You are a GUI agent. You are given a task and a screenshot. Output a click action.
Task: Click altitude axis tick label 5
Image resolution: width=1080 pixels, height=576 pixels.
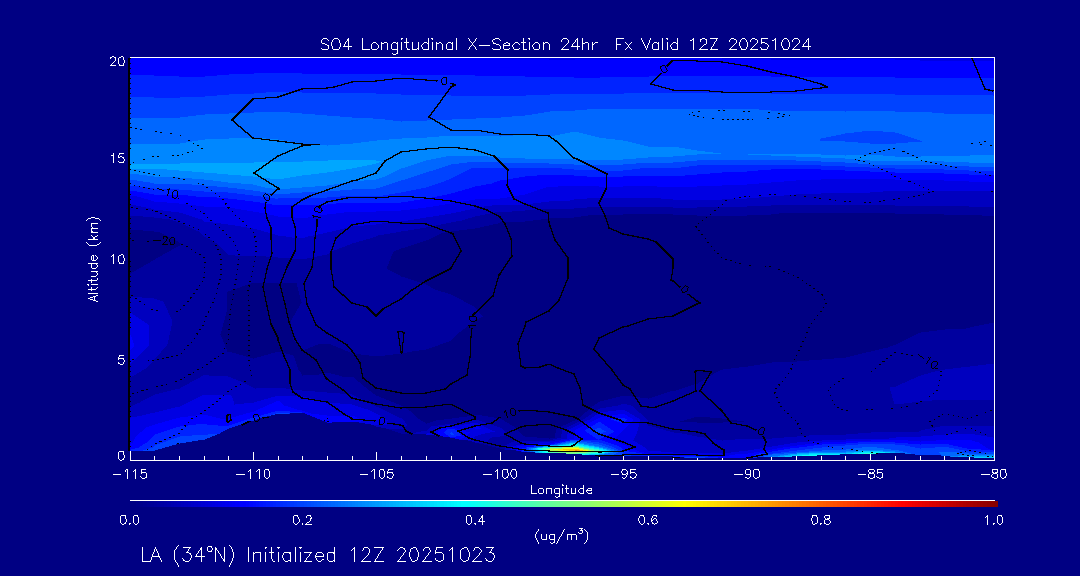pyautogui.click(x=120, y=360)
